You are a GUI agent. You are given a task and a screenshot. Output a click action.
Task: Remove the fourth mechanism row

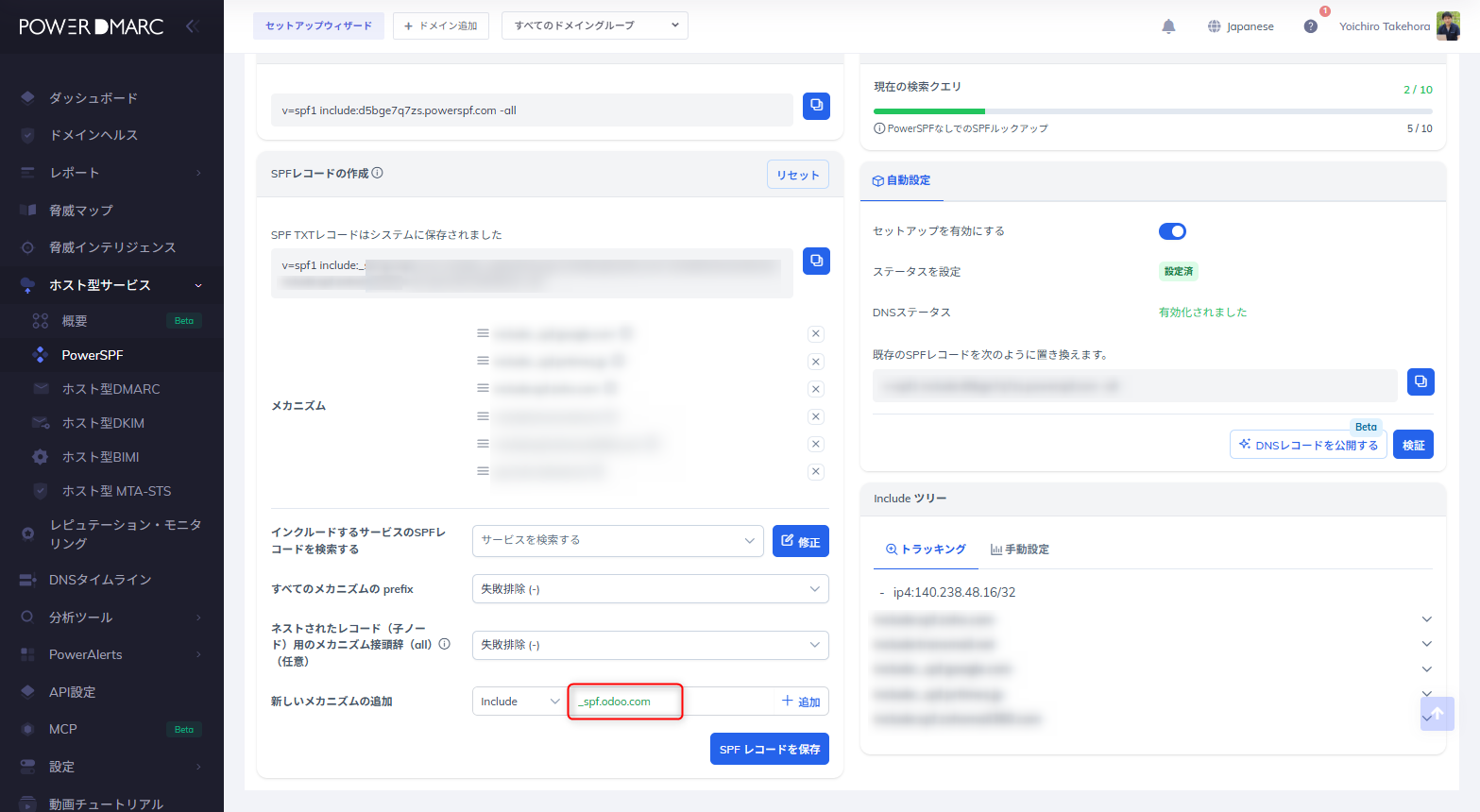[x=816, y=416]
